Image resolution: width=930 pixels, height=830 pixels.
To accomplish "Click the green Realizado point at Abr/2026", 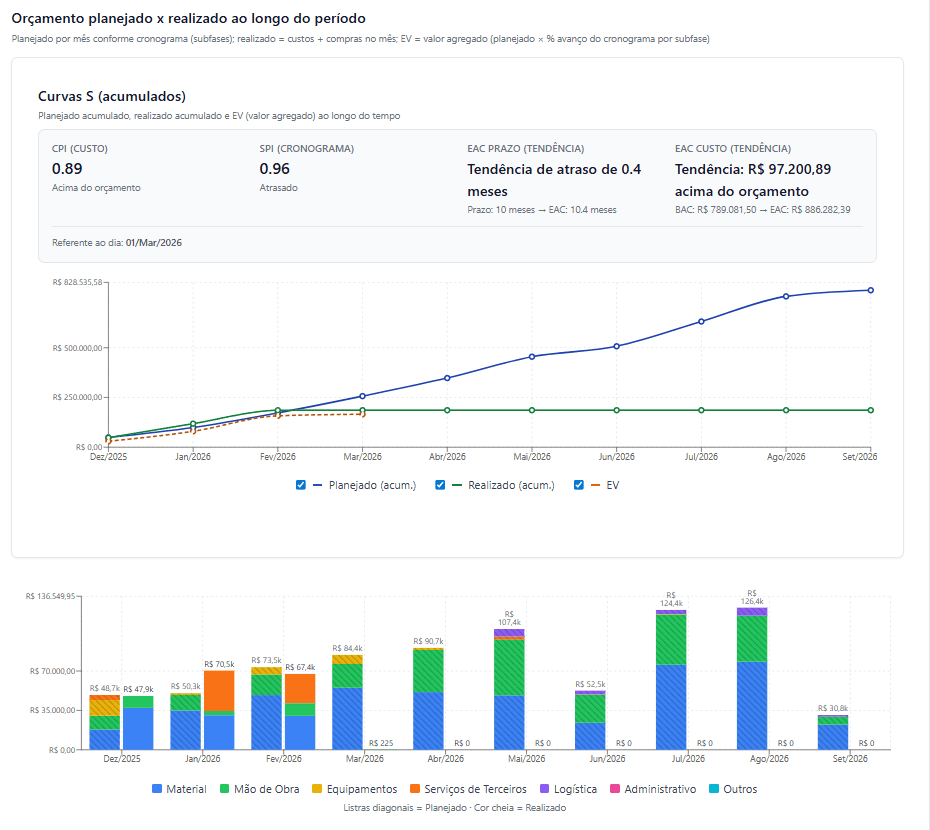I will [447, 410].
